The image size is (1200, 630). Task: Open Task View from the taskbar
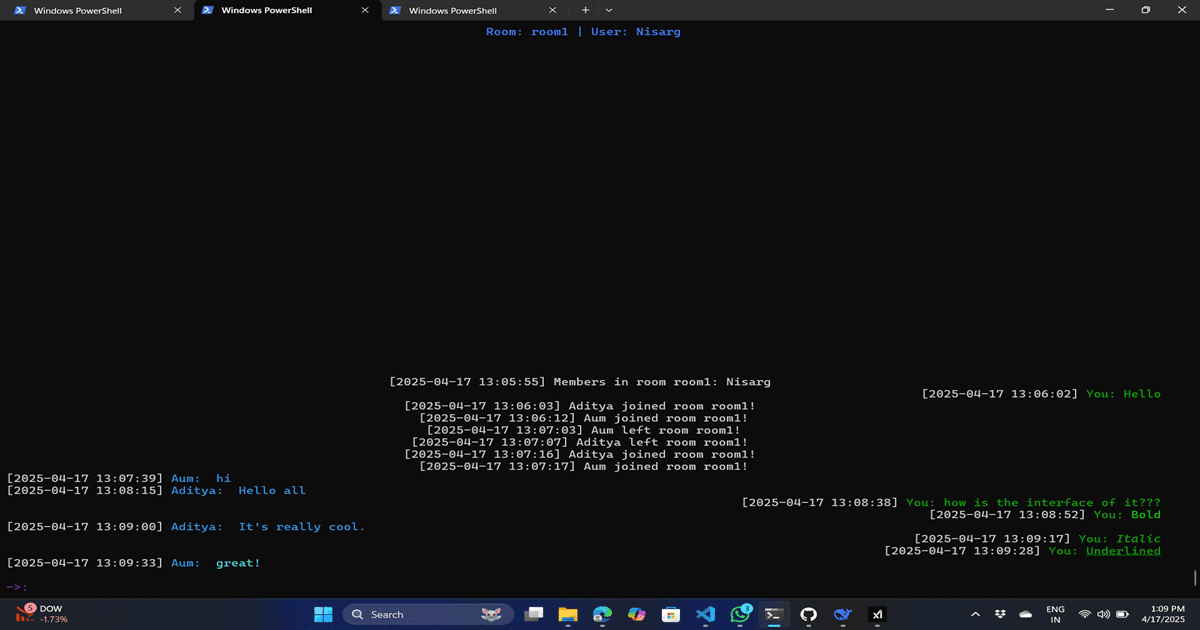pos(535,614)
